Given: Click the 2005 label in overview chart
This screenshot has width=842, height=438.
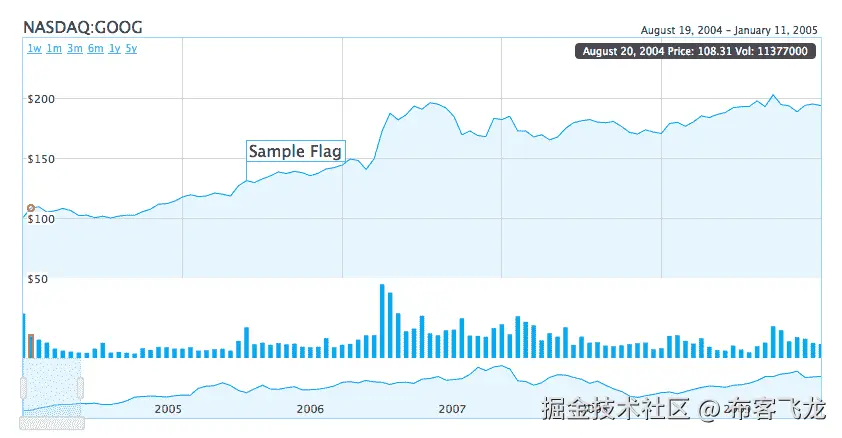Looking at the screenshot, I should [168, 409].
